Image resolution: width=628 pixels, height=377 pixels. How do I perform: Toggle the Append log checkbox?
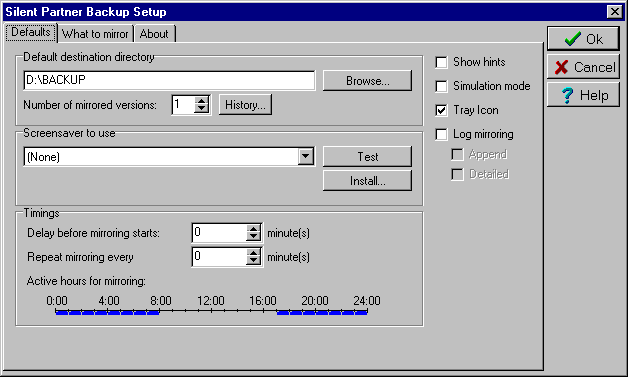(x=457, y=154)
